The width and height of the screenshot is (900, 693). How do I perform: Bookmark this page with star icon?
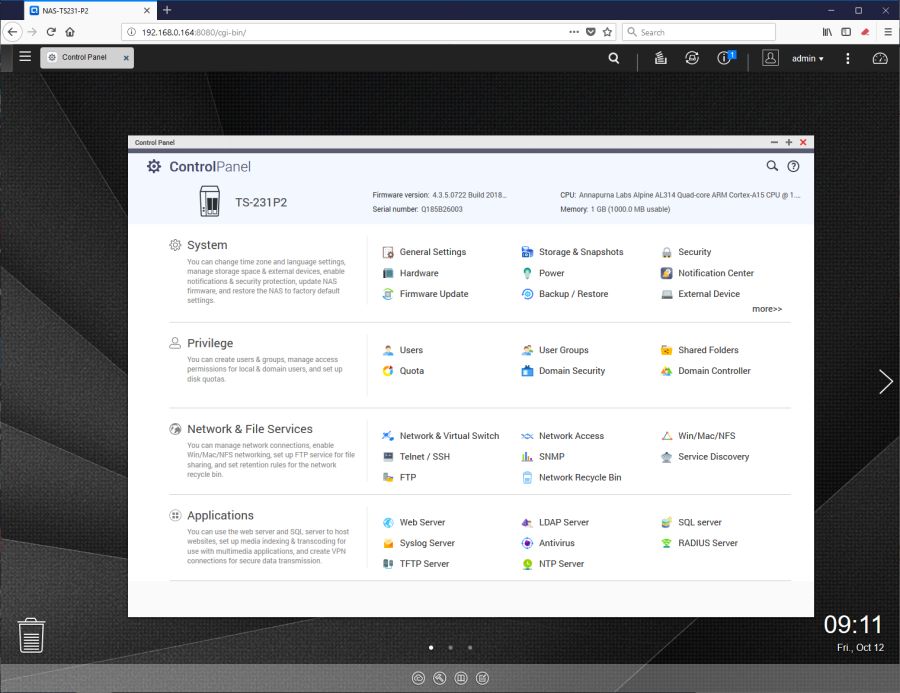coord(607,32)
